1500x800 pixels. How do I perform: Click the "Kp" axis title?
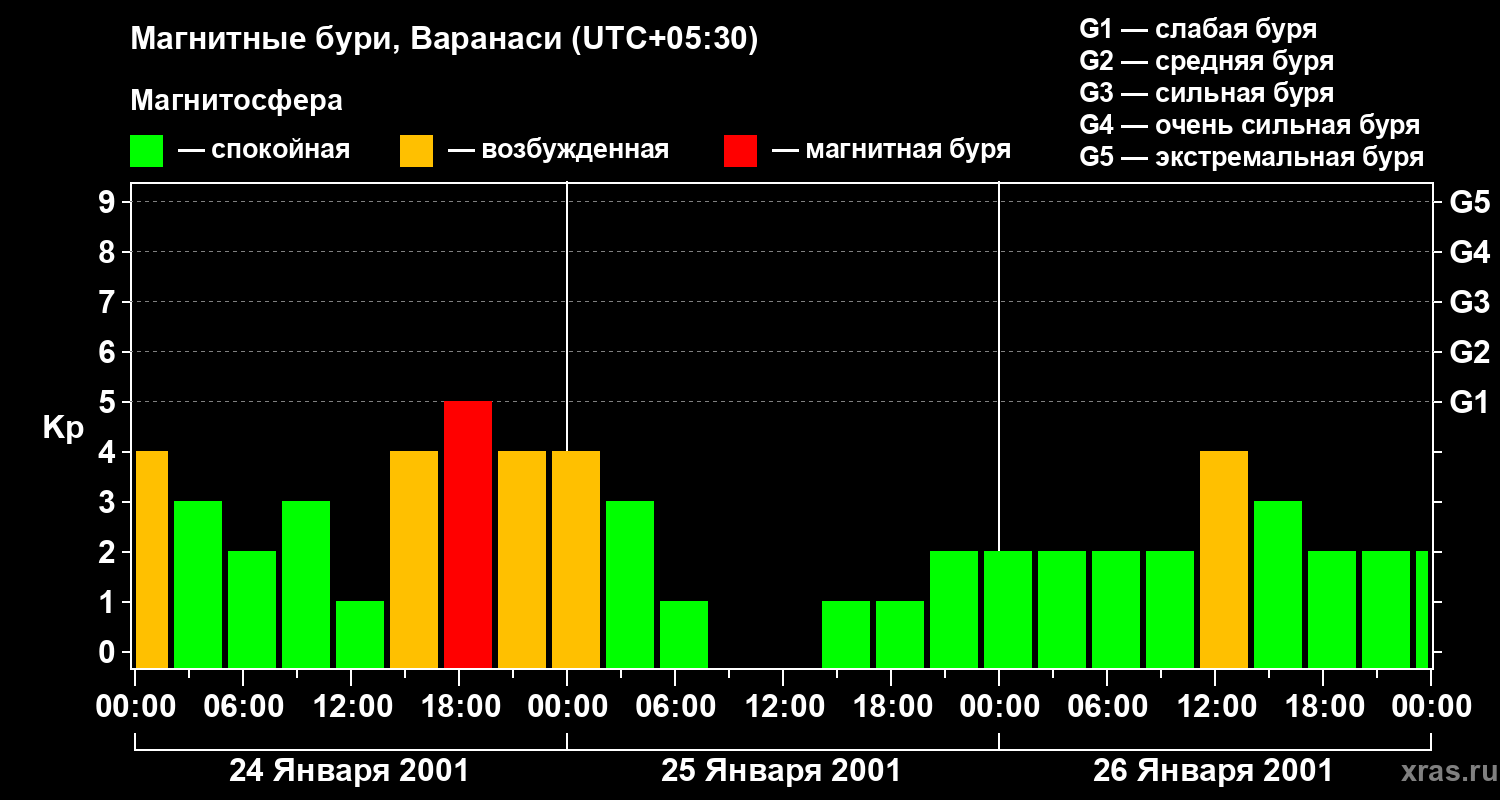(63, 427)
